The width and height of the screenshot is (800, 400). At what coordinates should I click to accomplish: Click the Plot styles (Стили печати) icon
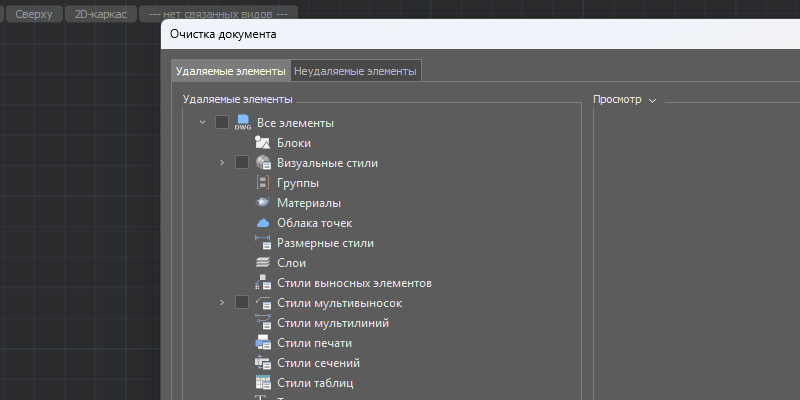coord(263,343)
